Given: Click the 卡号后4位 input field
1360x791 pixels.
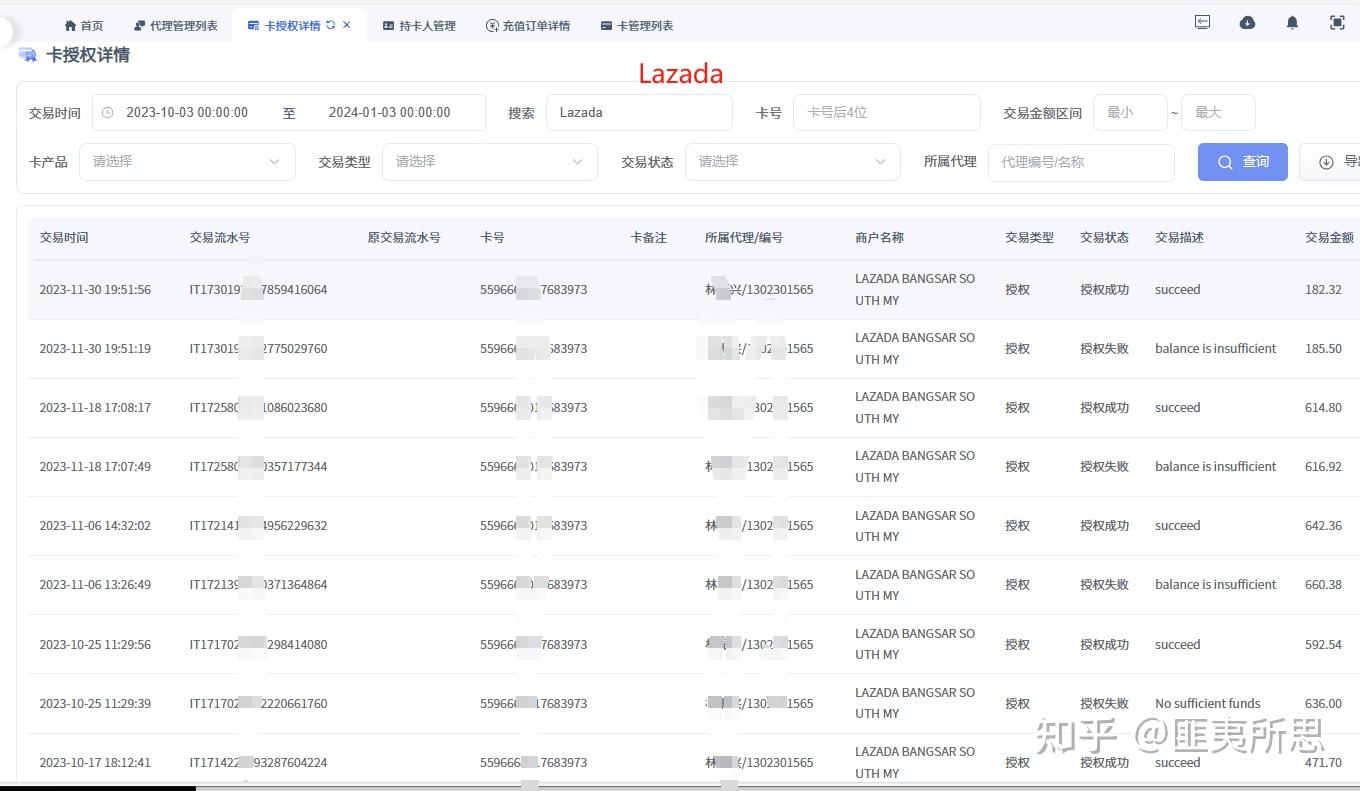Looking at the screenshot, I should 886,112.
